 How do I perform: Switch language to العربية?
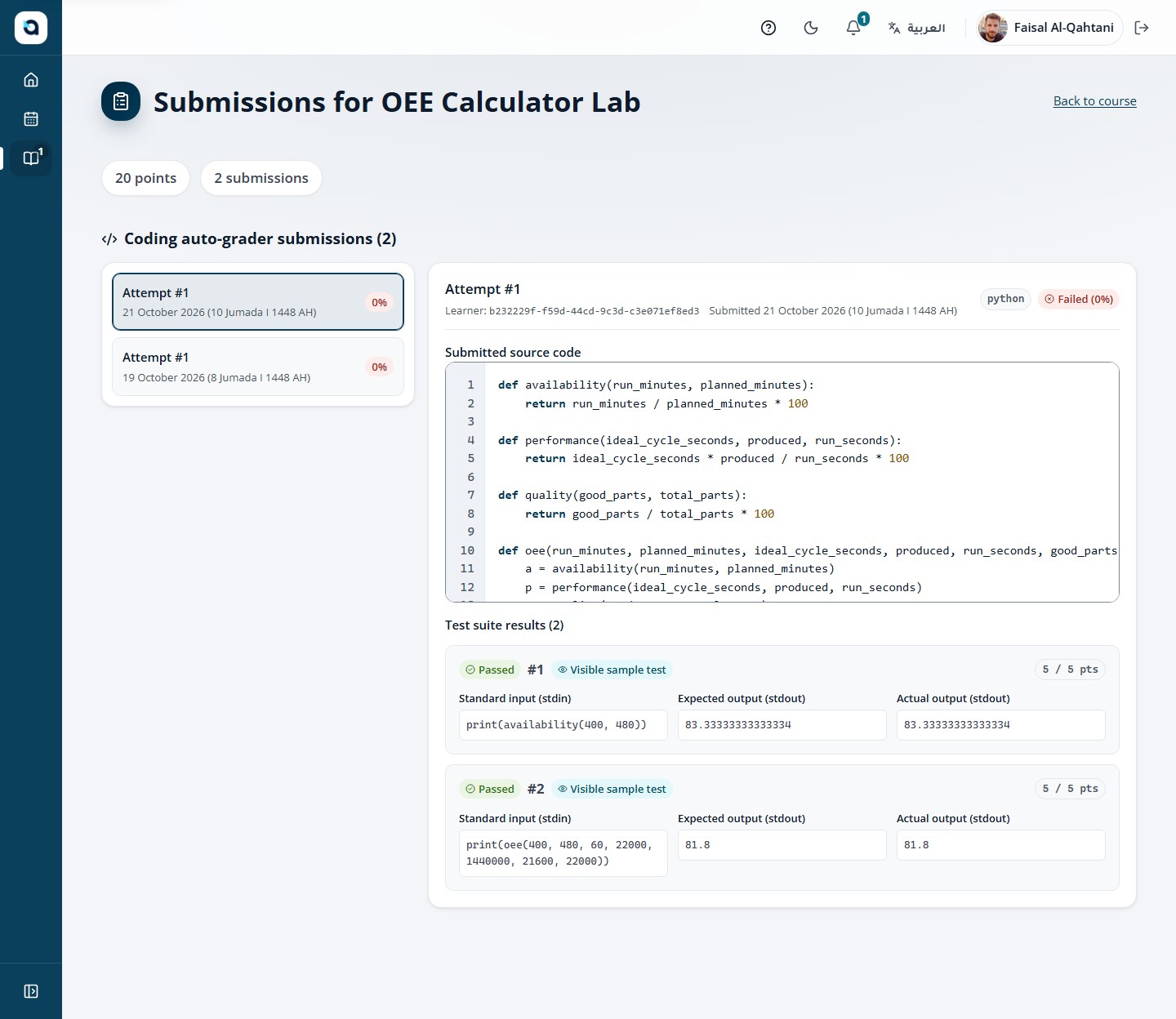[x=916, y=28]
